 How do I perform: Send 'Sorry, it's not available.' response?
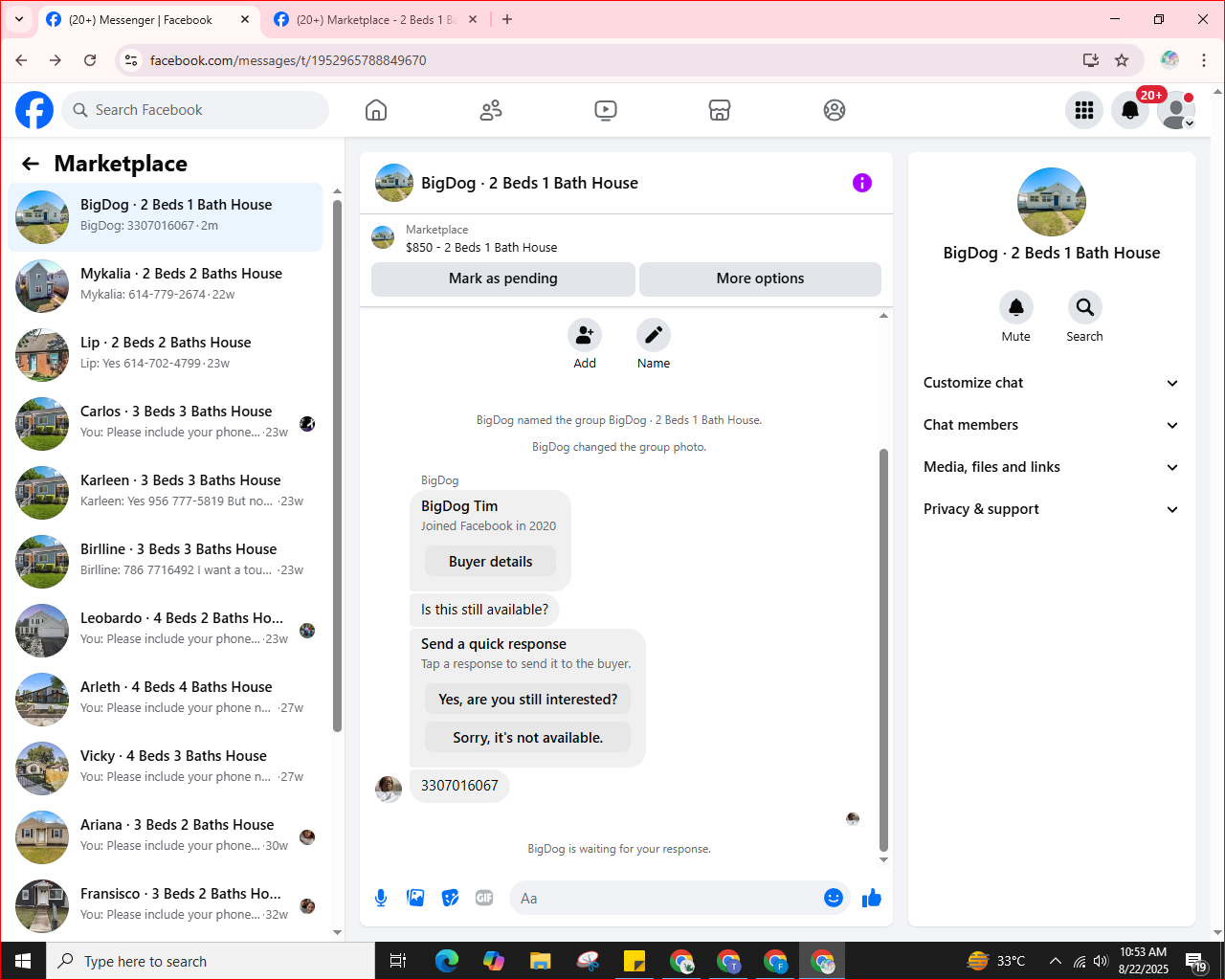pyautogui.click(x=528, y=738)
